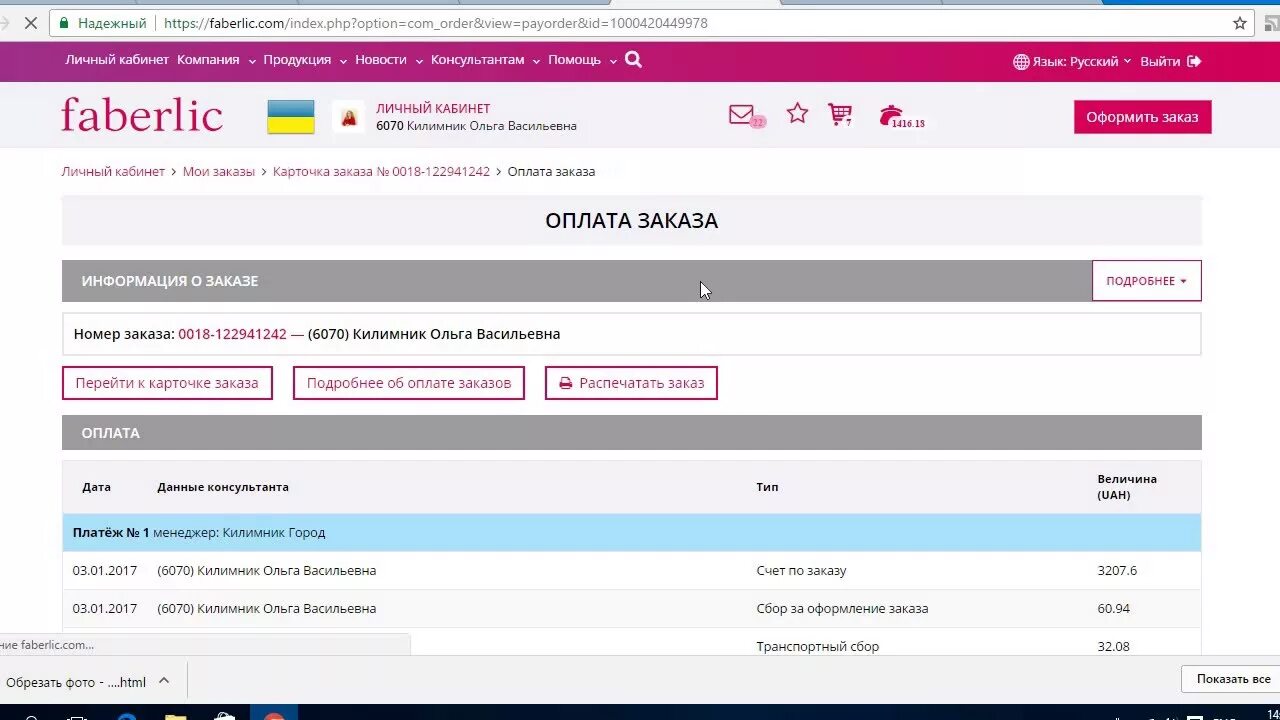Open language dropdown Язык: Русский

pyautogui.click(x=1082, y=61)
